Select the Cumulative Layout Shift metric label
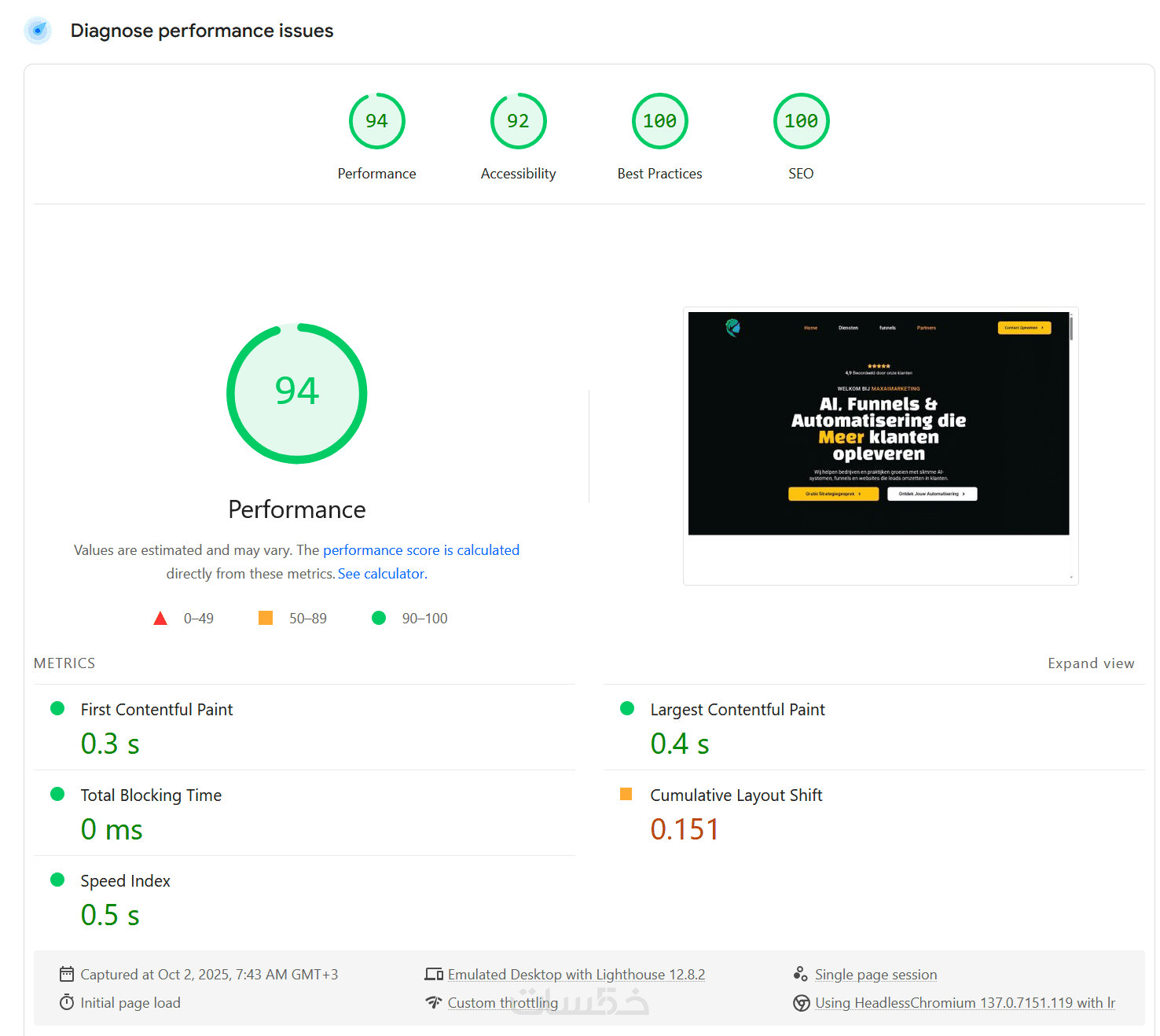 [736, 795]
